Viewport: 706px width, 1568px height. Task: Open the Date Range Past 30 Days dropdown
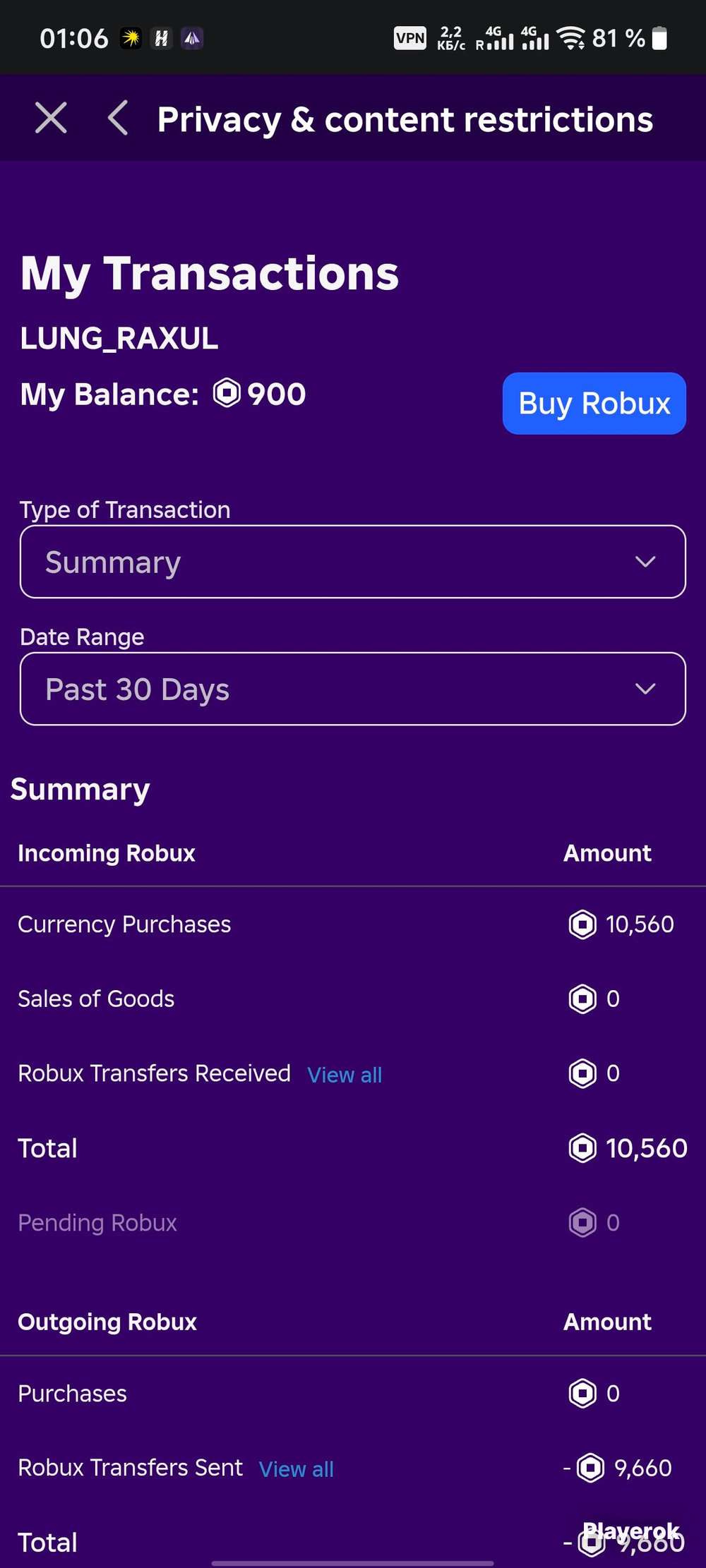point(353,689)
